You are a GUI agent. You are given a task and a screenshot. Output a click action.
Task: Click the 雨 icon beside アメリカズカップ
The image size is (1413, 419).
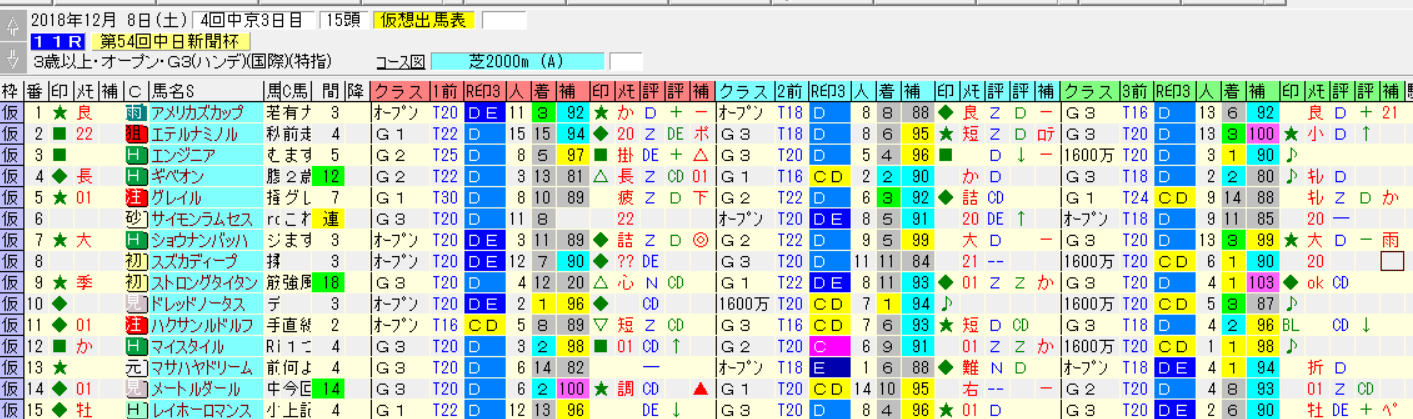(137, 112)
